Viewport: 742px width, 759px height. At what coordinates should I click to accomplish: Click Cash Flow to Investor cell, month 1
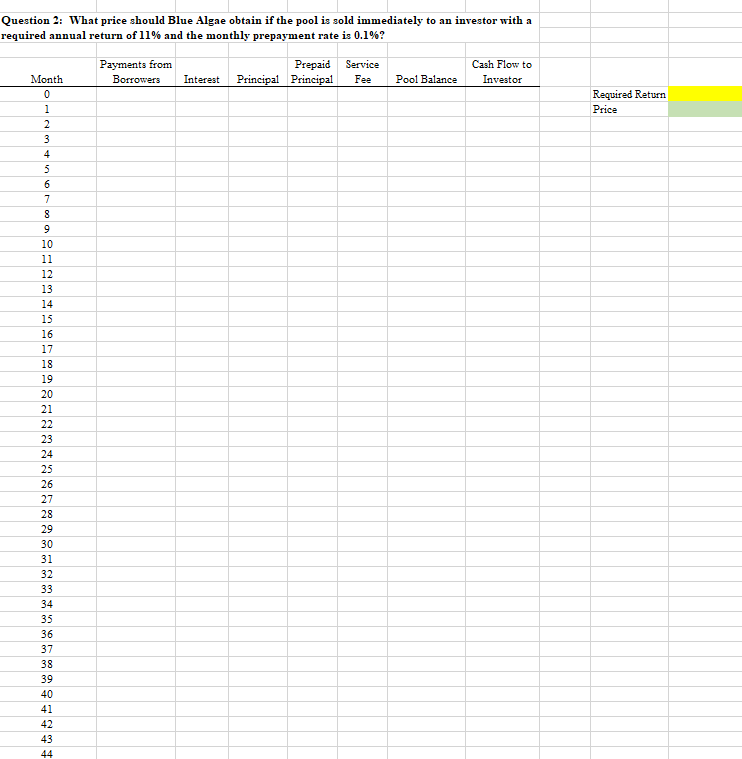pos(502,109)
